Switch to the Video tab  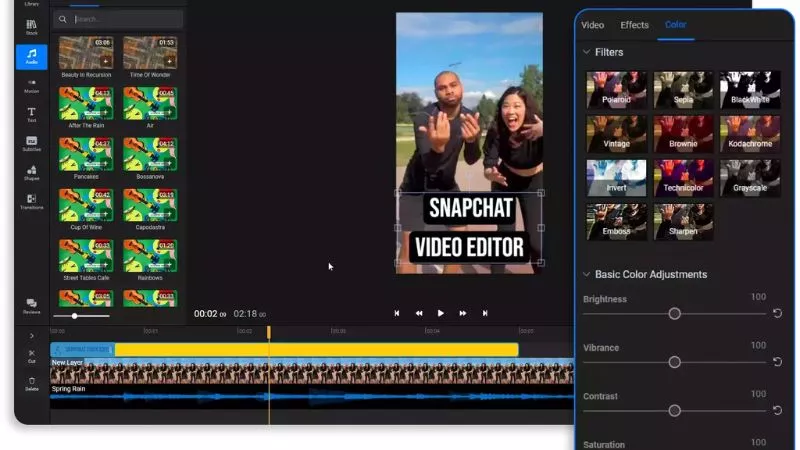592,25
